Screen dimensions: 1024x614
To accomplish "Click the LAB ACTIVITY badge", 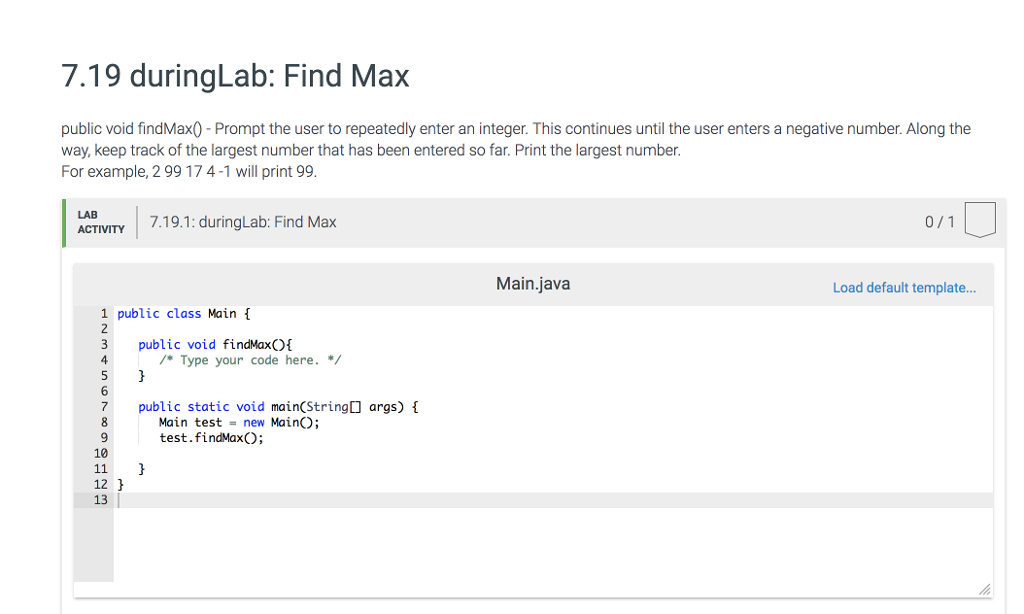I will pyautogui.click(x=100, y=221).
